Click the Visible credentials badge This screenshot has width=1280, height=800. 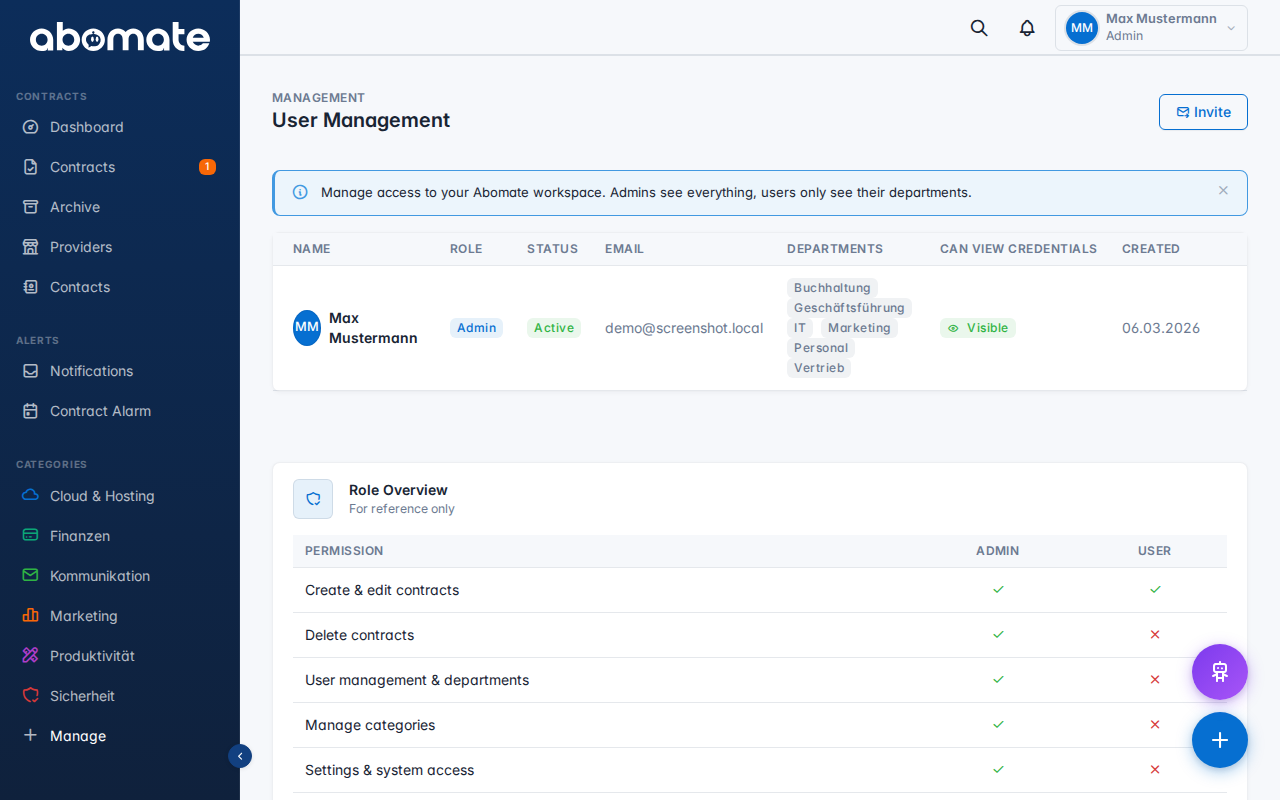point(978,328)
